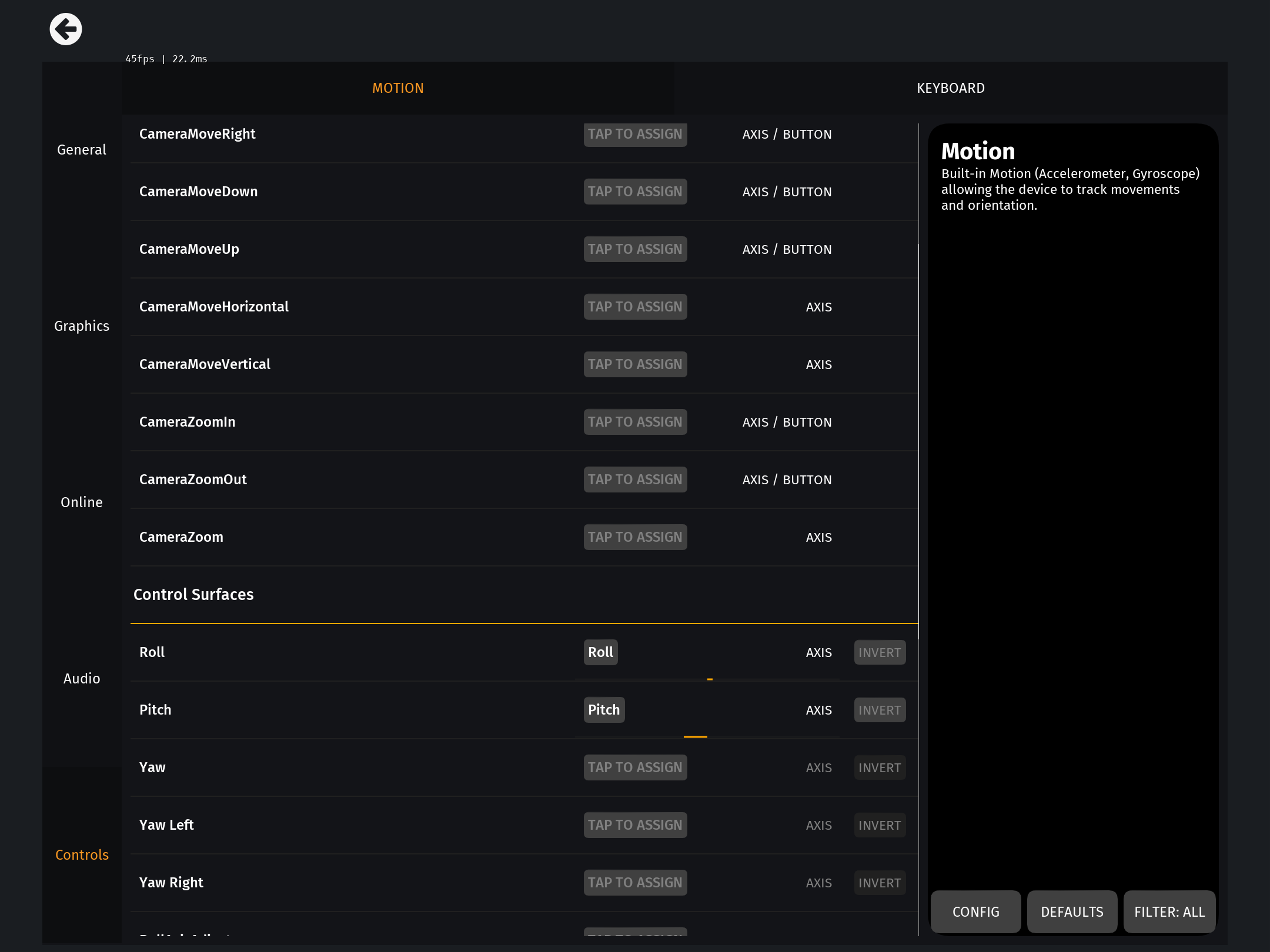Select the Yaw Left row label
This screenshot has height=952, width=1270.
coord(166,825)
